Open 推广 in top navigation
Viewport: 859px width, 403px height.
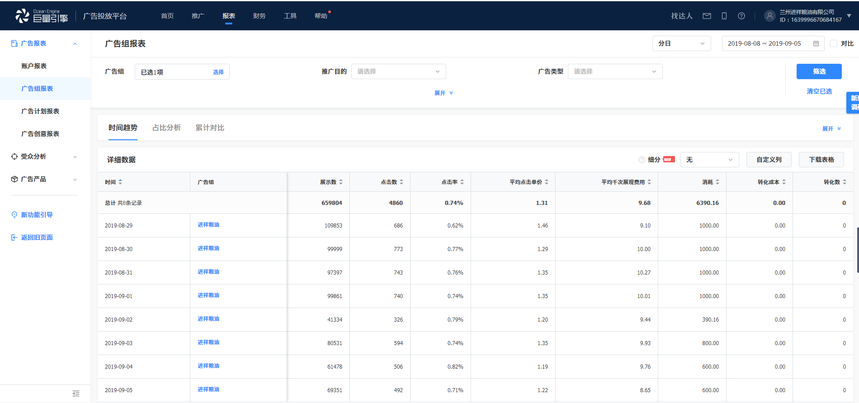[198, 16]
